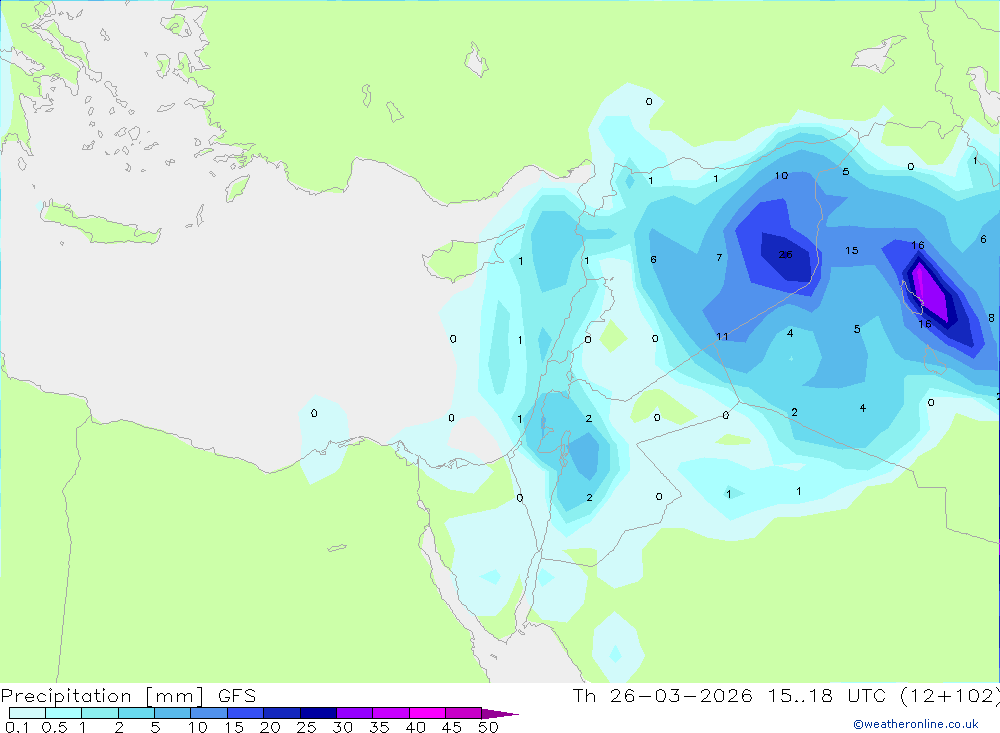Click the 15–20 mm blue legend swatch
The width and height of the screenshot is (1000, 733).
pos(245,713)
